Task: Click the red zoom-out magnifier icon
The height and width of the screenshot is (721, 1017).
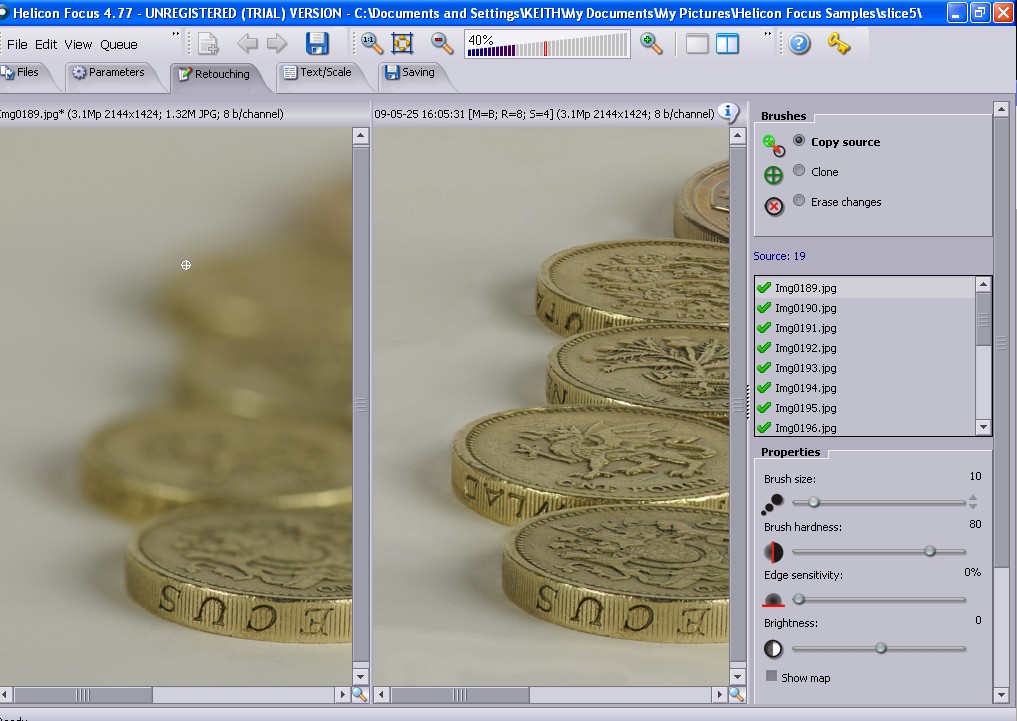Action: coord(442,44)
